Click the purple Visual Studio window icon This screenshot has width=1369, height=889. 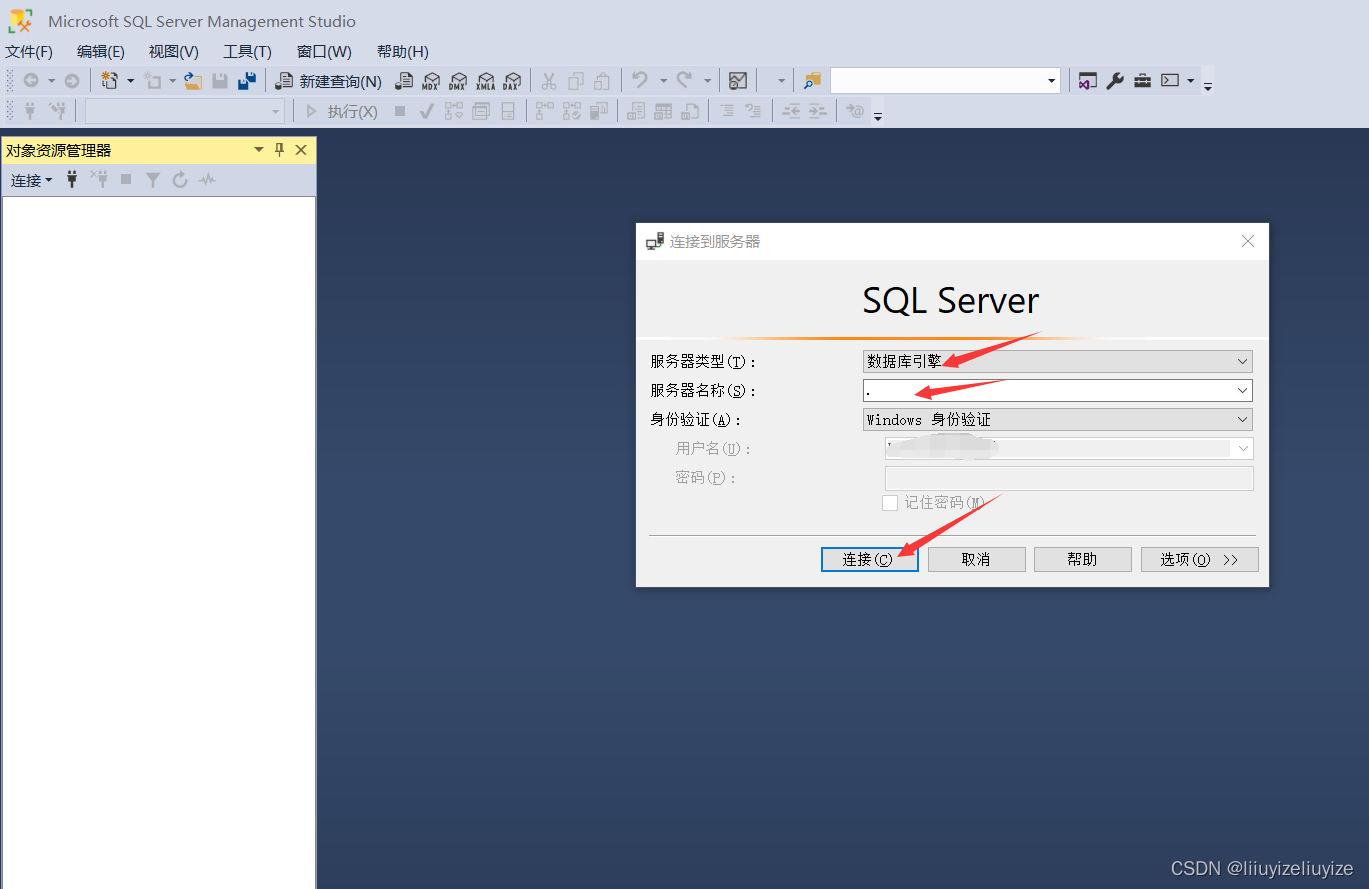tap(1088, 81)
